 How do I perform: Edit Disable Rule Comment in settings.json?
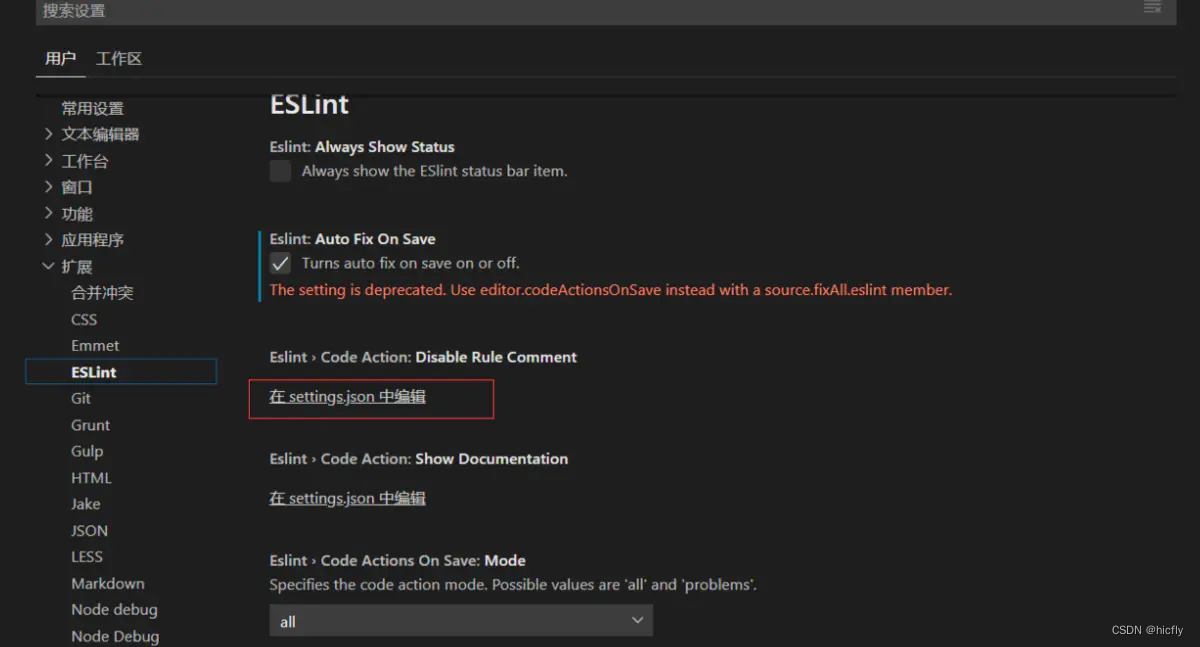pos(348,397)
